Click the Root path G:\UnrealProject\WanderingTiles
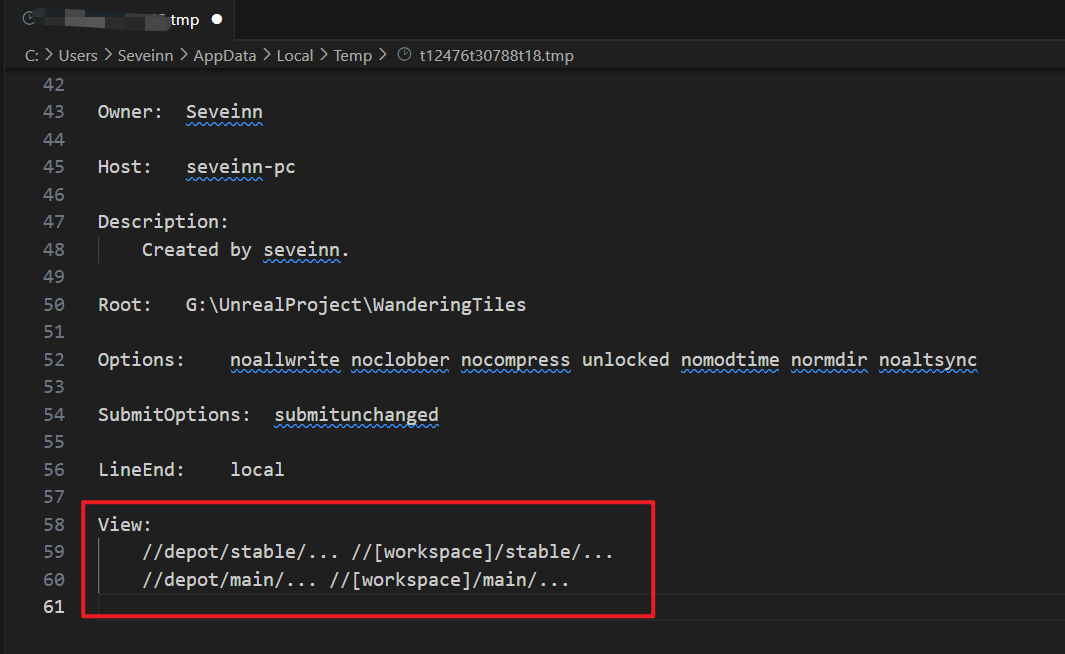The height and width of the screenshot is (654, 1065). [x=356, y=305]
